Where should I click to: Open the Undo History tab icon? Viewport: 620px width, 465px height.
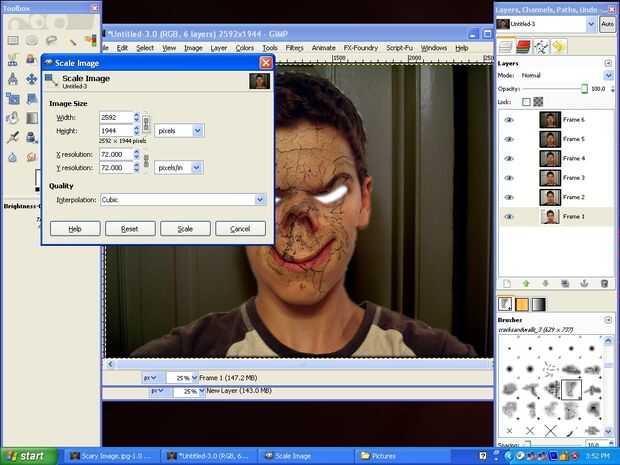point(558,47)
